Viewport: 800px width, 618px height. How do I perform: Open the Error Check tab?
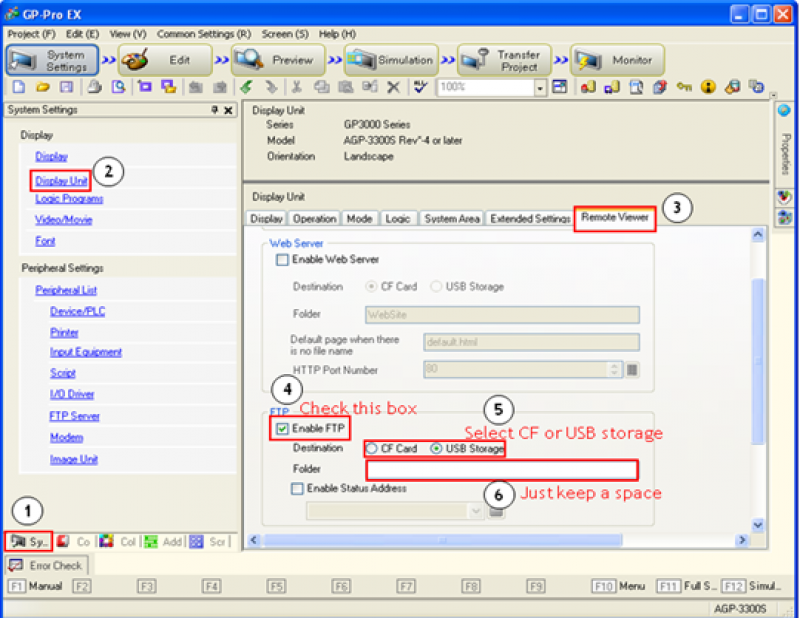46,565
